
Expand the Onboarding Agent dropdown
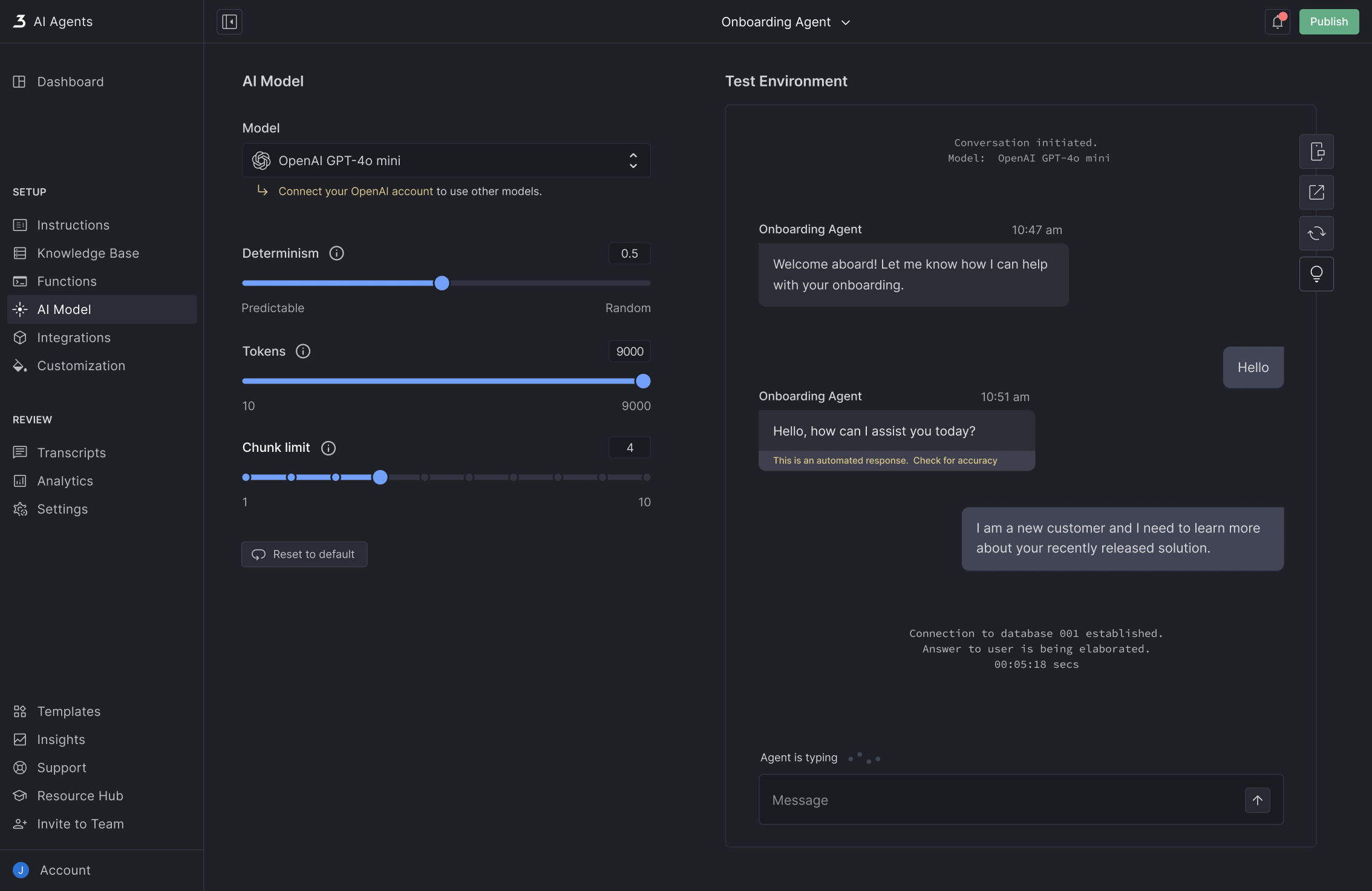(785, 22)
